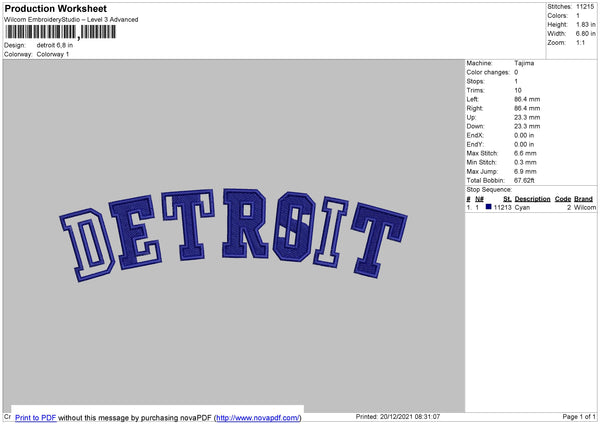
Task: Select the Width value 6.80 in
Action: [585, 34]
